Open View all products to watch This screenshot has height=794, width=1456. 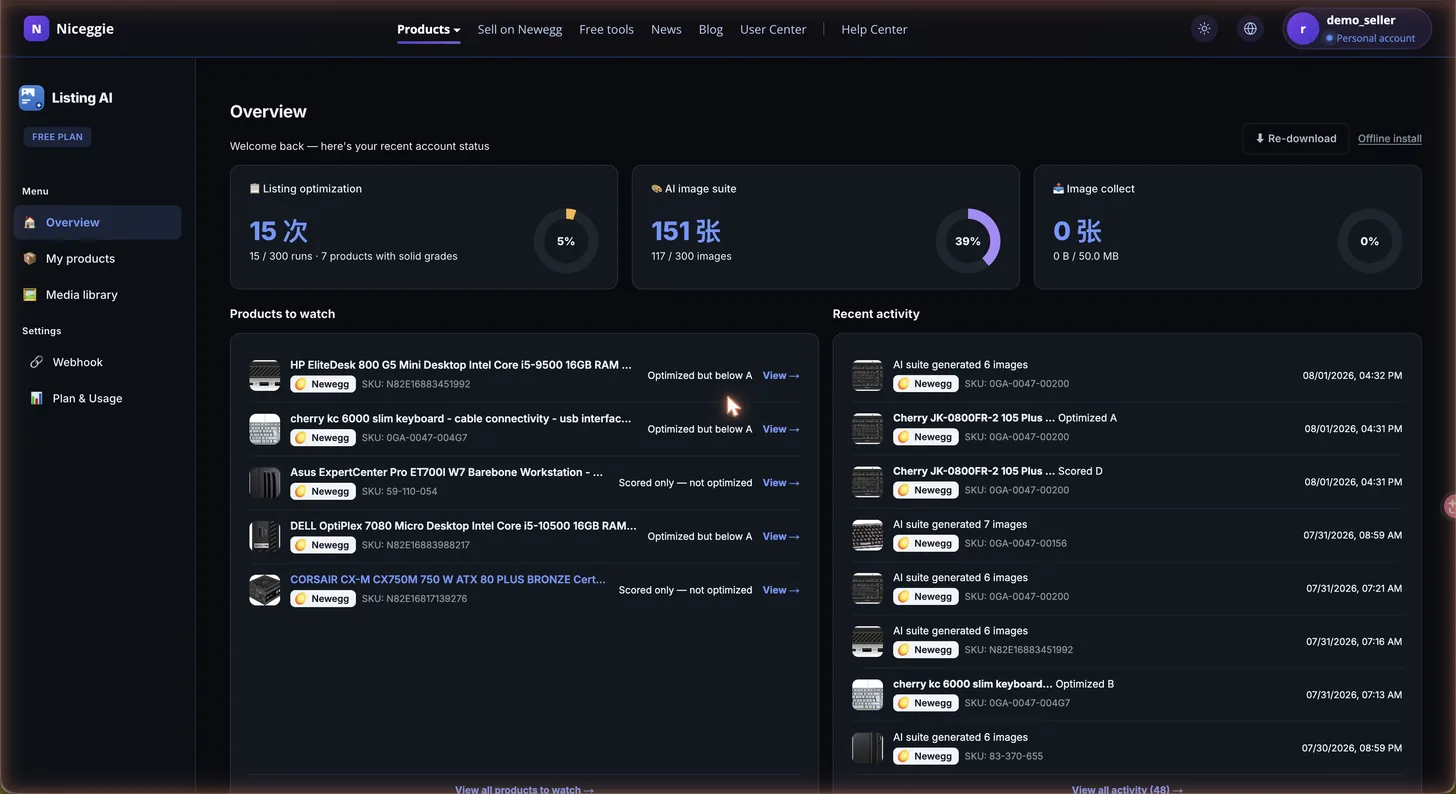524,788
